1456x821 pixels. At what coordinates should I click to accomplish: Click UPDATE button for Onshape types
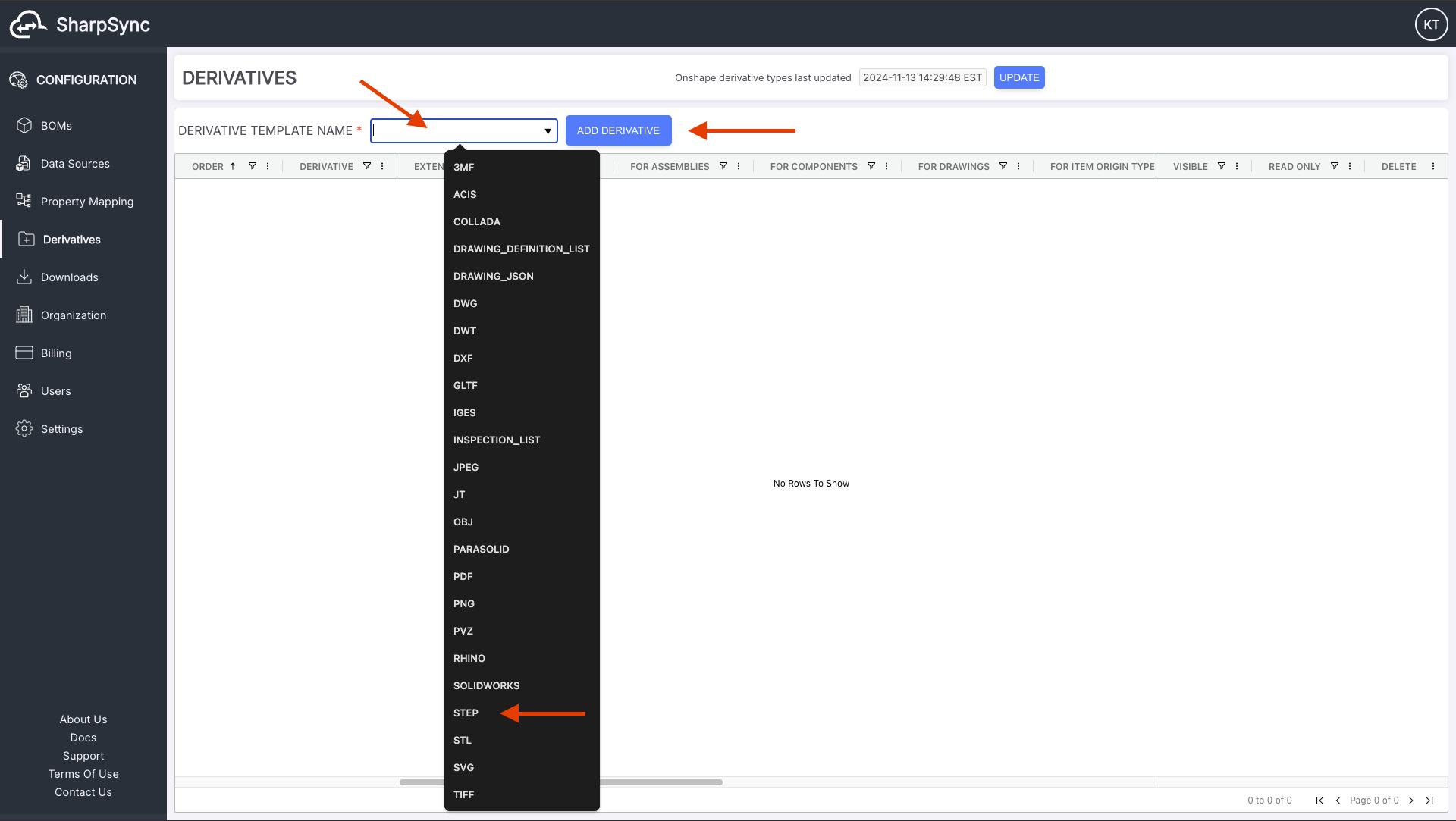[x=1019, y=77]
